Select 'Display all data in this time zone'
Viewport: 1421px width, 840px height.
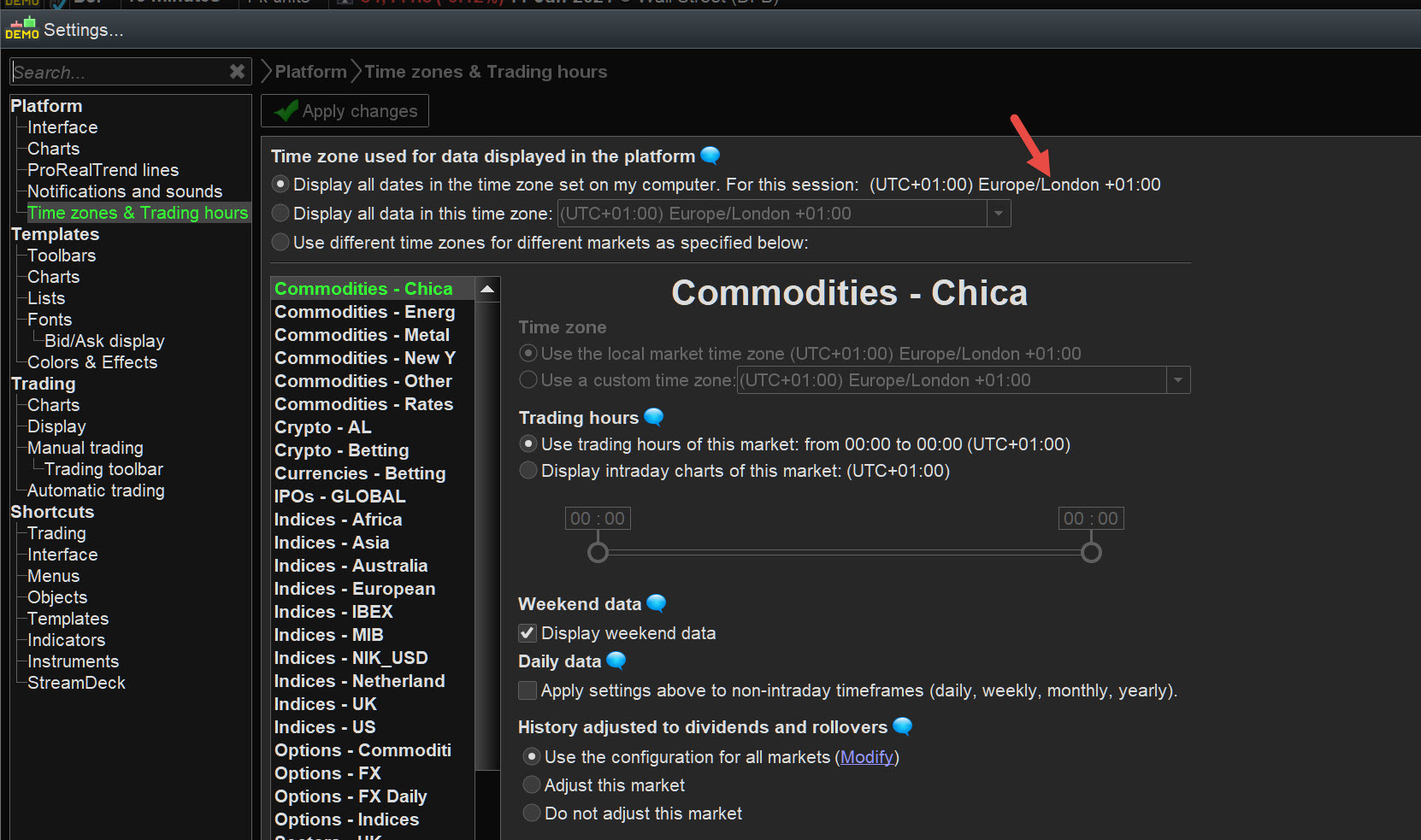[280, 214]
